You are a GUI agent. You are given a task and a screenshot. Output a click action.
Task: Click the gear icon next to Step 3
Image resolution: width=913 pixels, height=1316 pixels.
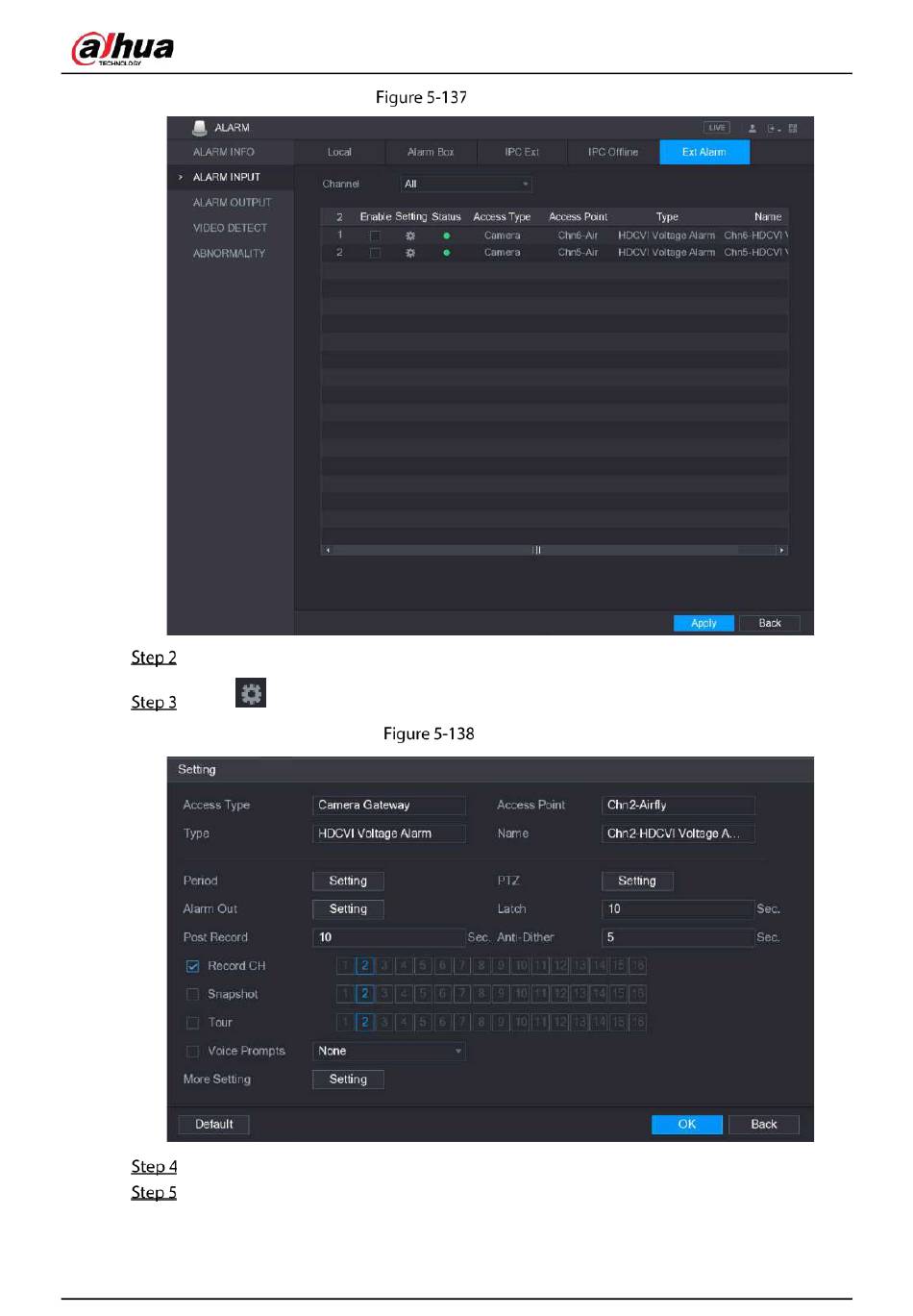click(251, 693)
